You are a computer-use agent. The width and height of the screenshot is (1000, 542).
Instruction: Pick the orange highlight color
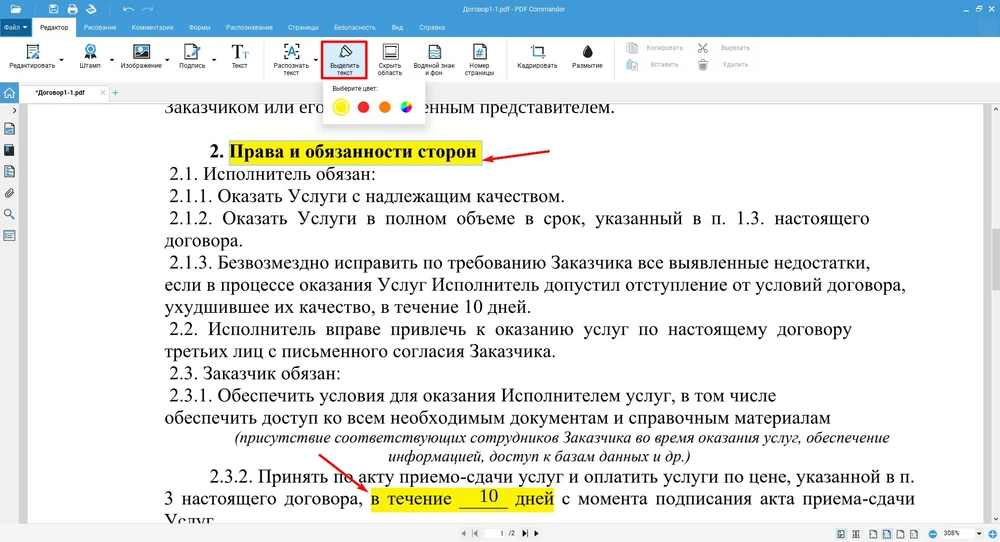coord(385,107)
